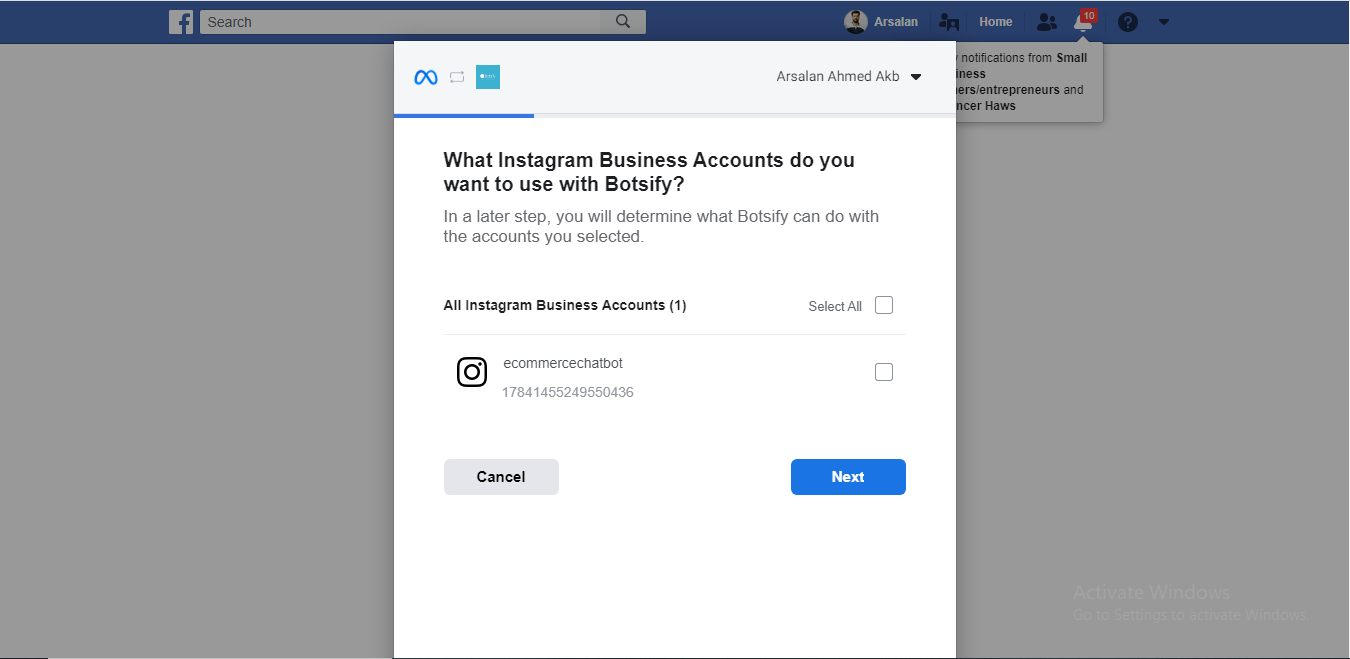The width and height of the screenshot is (1350, 659).
Task: Click the help question mark icon
Action: pyautogui.click(x=1128, y=22)
